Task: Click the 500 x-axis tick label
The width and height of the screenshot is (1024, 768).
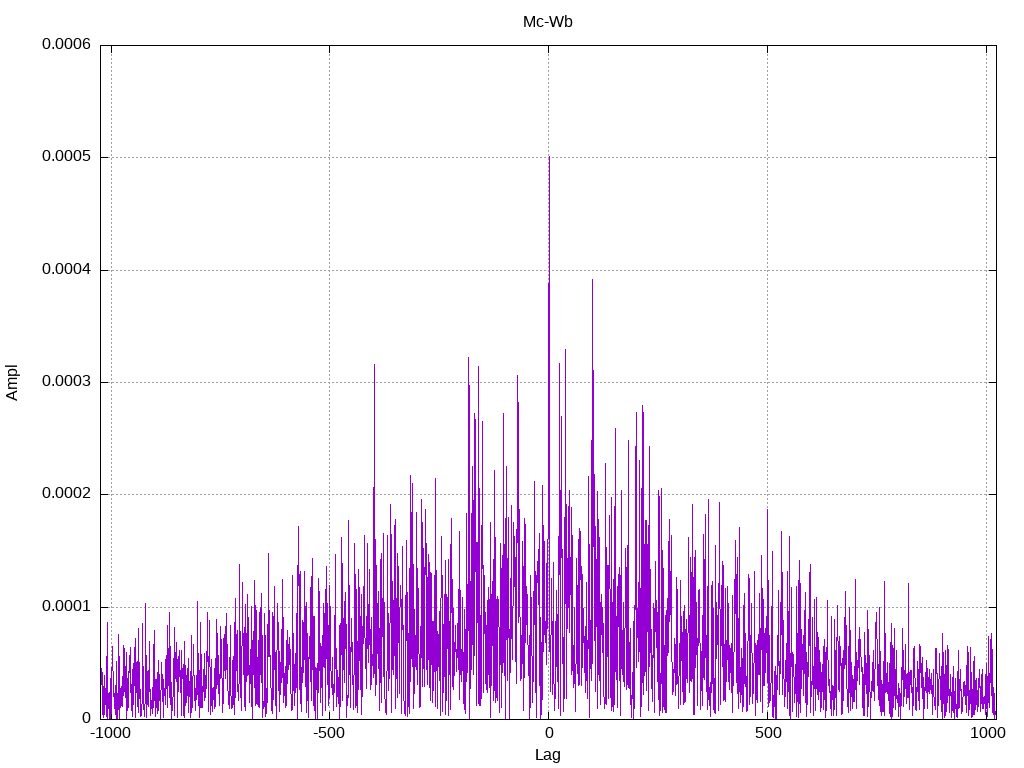Action: [768, 733]
